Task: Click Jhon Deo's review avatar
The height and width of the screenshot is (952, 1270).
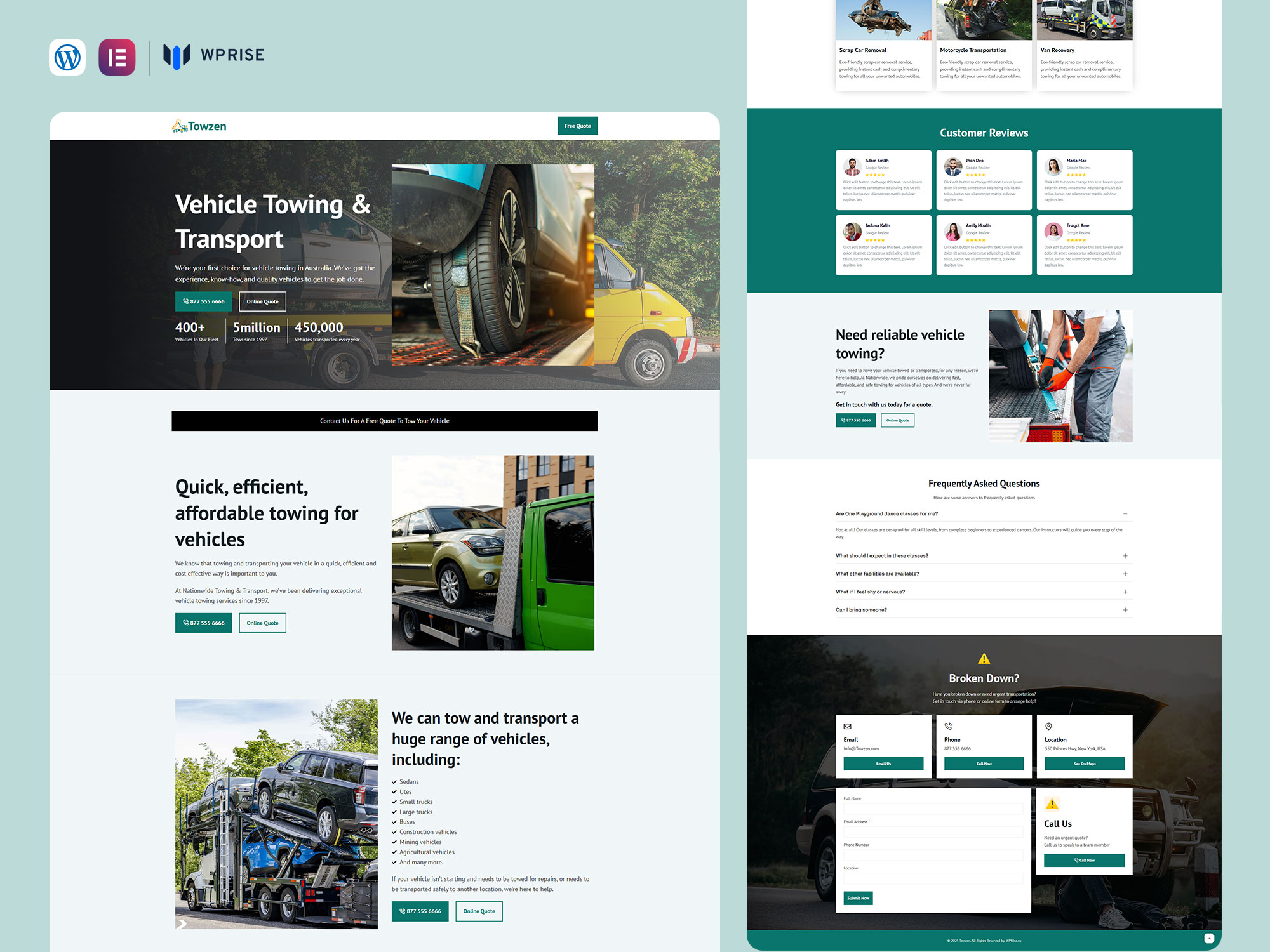Action: point(952,167)
